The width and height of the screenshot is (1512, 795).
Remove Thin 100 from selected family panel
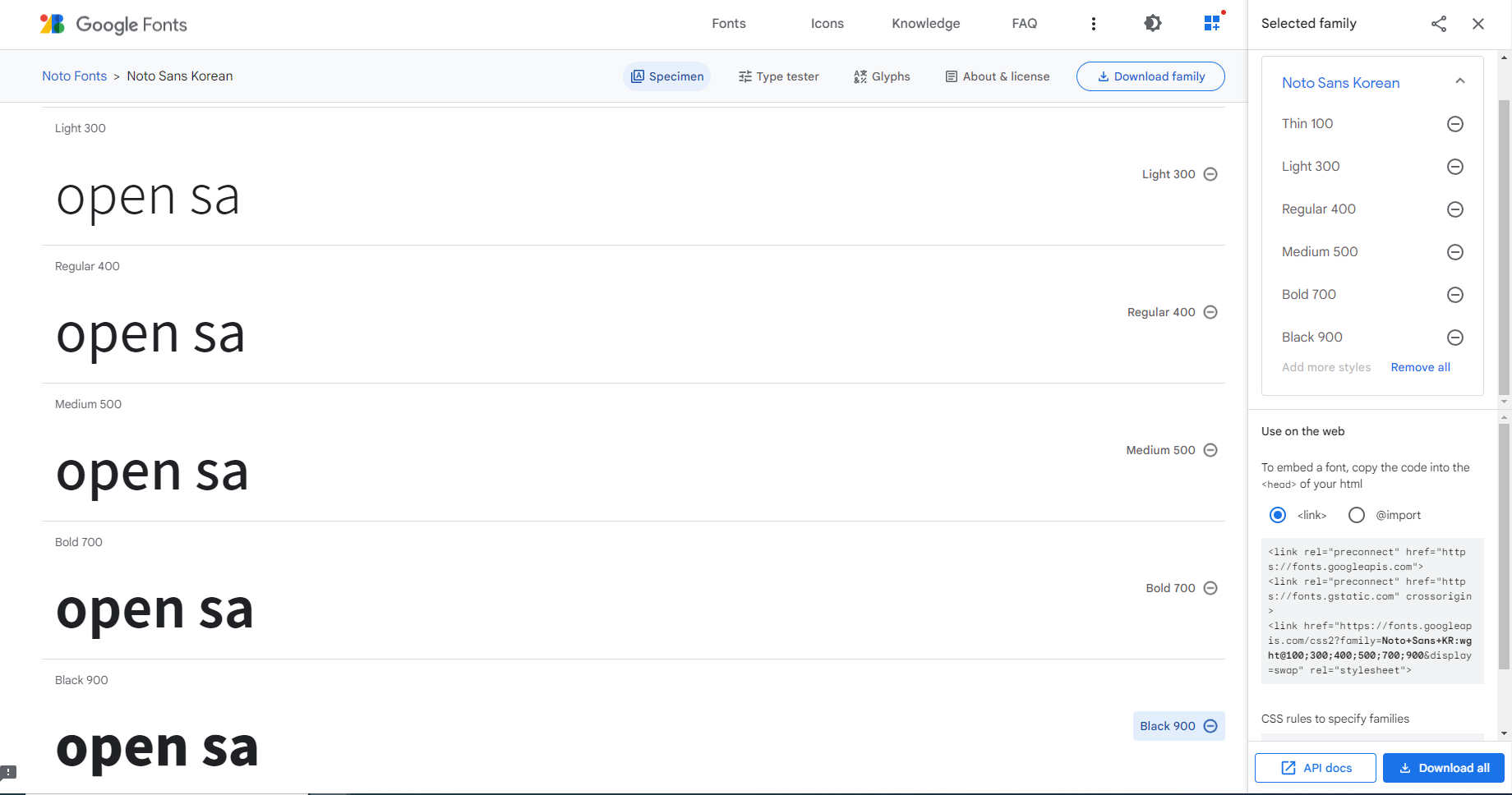[x=1455, y=124]
